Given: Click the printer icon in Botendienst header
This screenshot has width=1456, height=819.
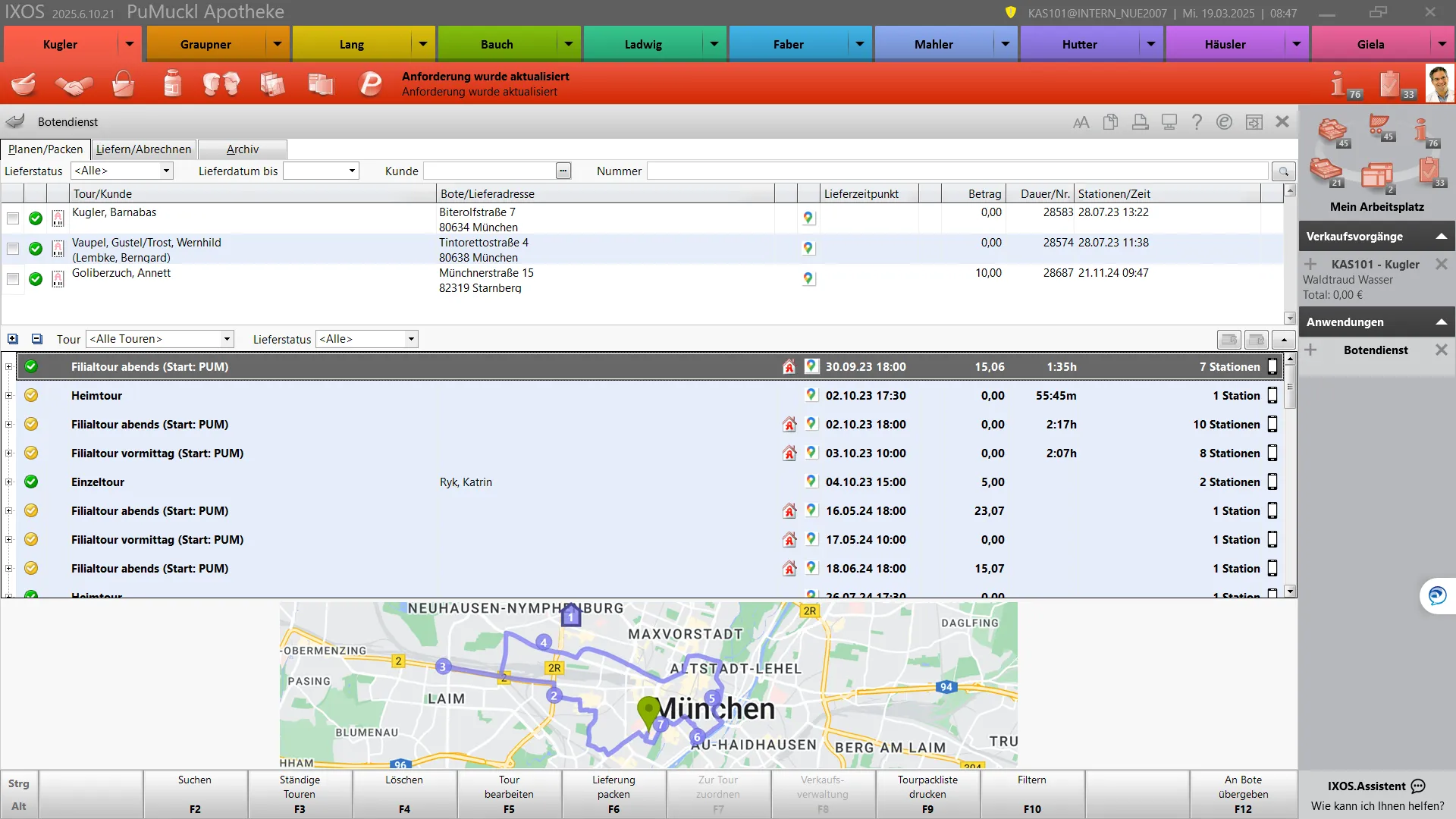Looking at the screenshot, I should click(x=1140, y=122).
